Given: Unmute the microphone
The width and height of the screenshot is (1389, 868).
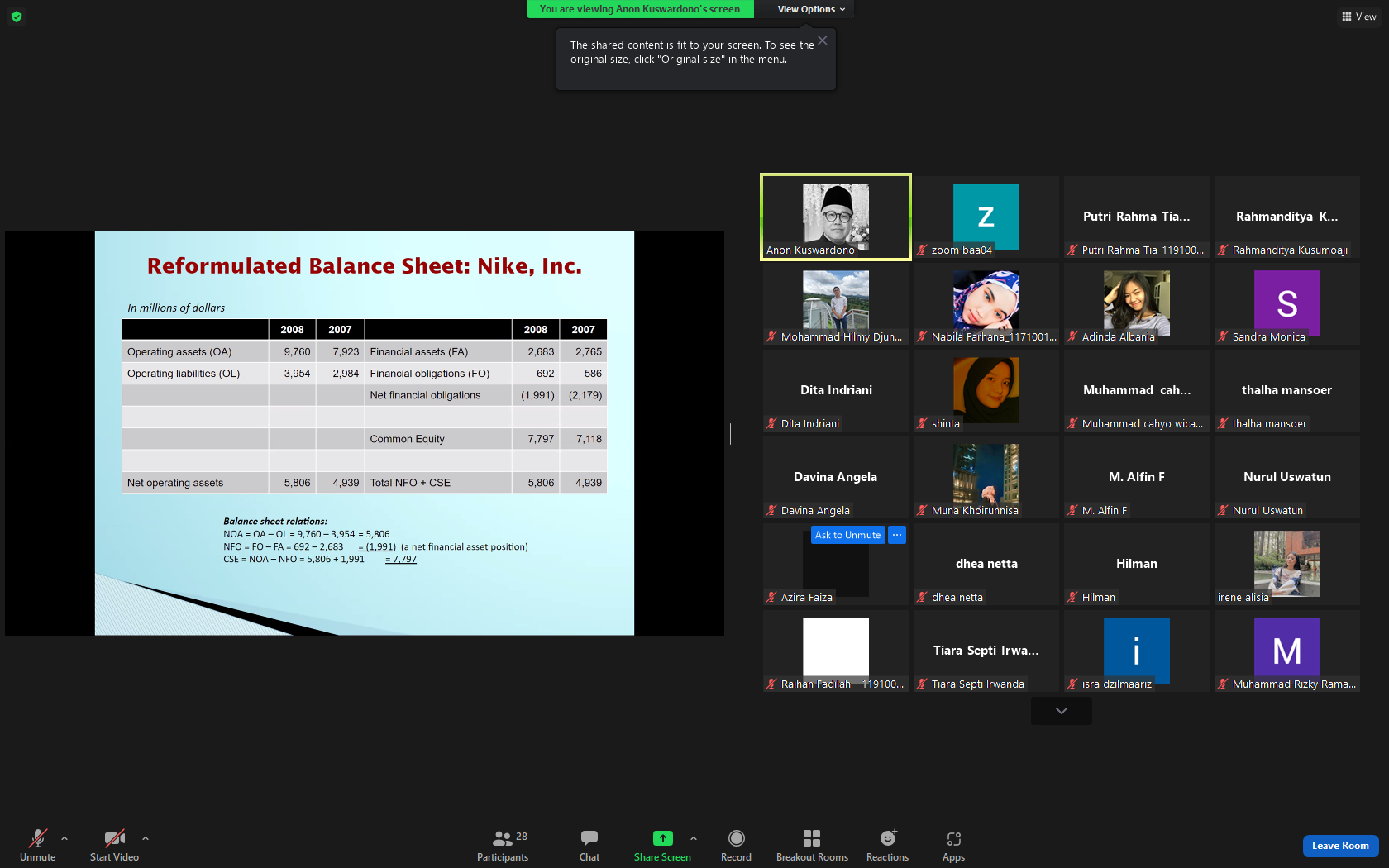Looking at the screenshot, I should tap(38, 845).
